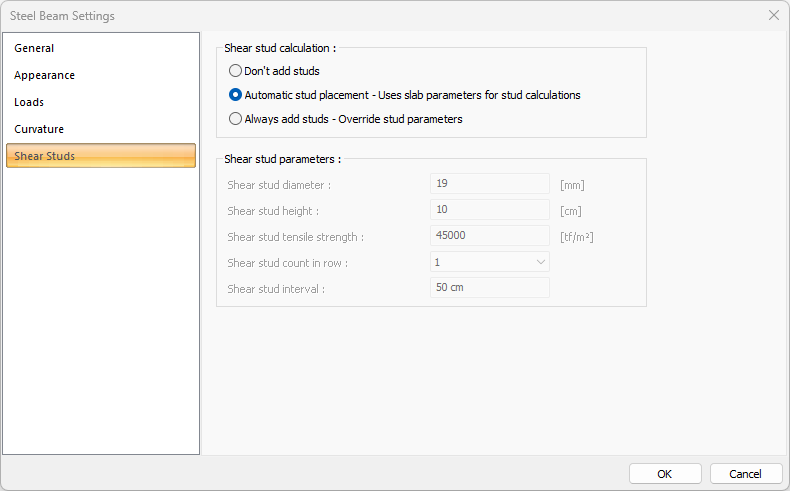Image resolution: width=790 pixels, height=491 pixels.
Task: Switch to the Appearance section
Action: [x=44, y=75]
